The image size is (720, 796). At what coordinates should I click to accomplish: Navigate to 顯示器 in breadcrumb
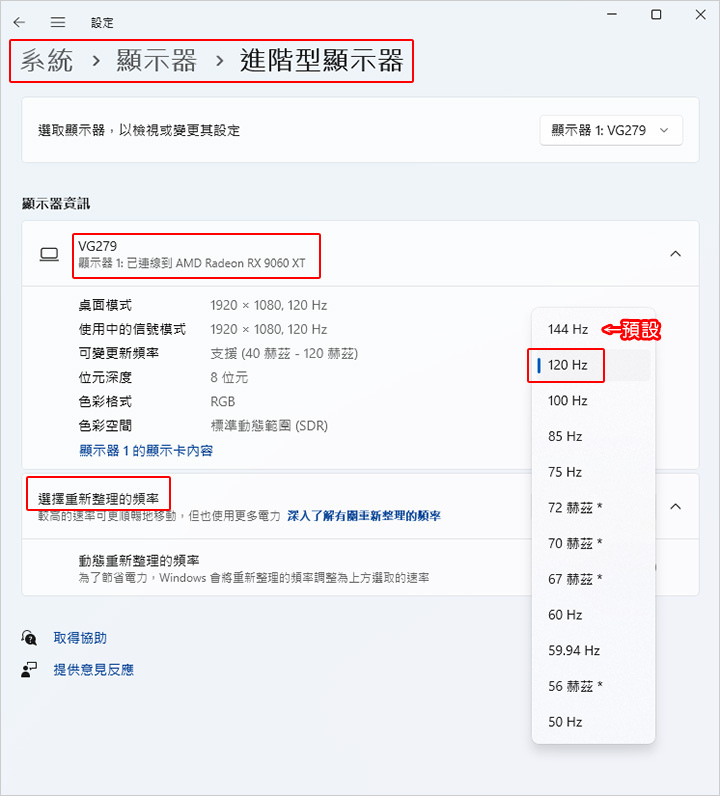click(x=156, y=60)
